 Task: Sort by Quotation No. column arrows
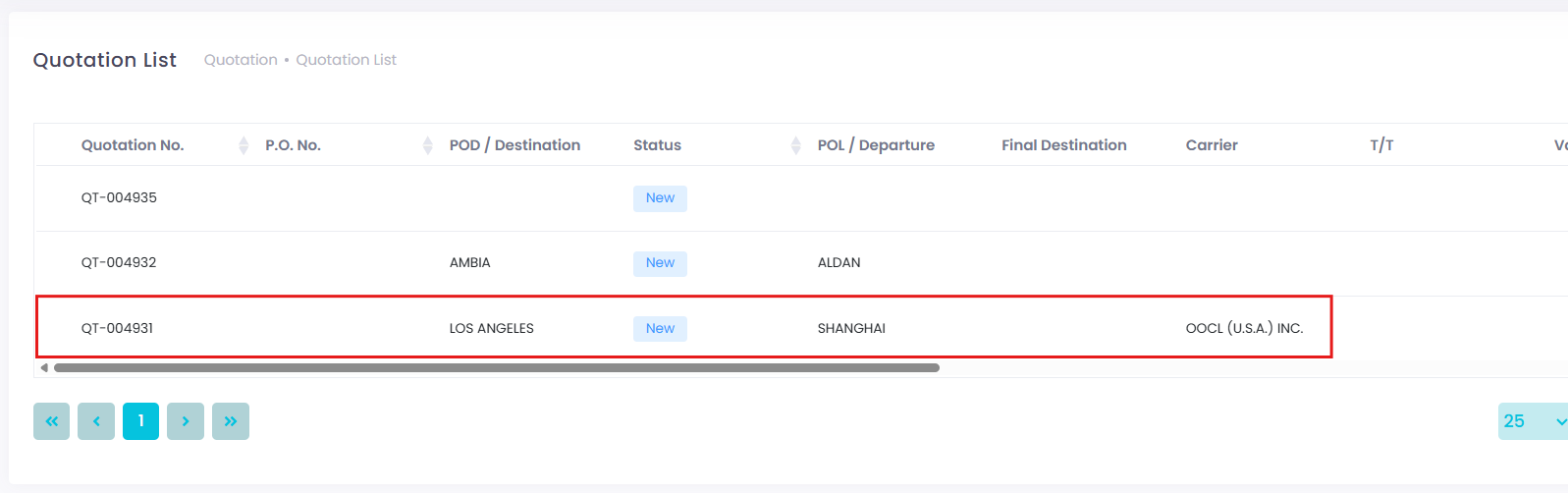pos(243,145)
